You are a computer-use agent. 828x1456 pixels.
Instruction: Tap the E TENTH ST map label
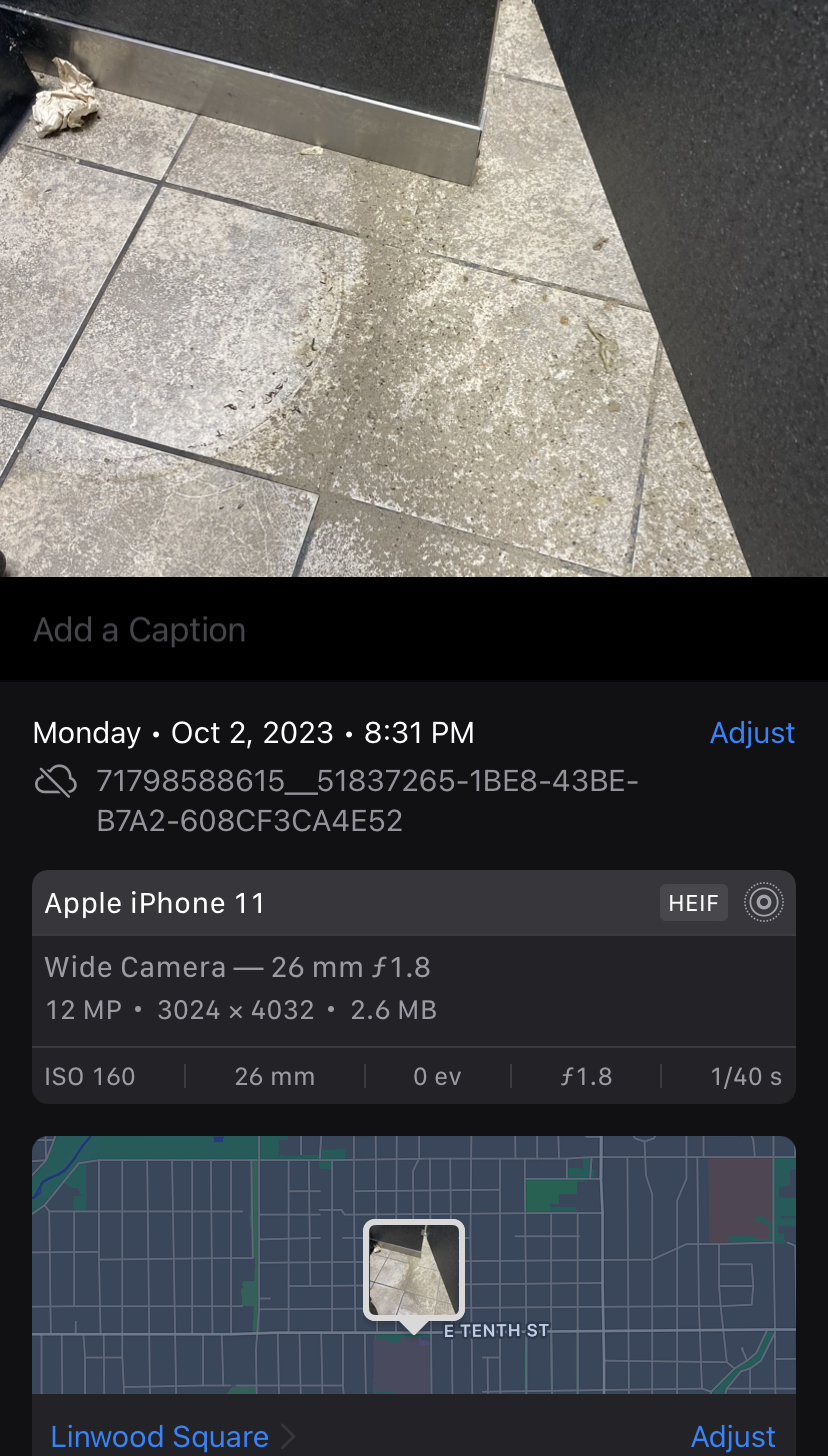(497, 1330)
